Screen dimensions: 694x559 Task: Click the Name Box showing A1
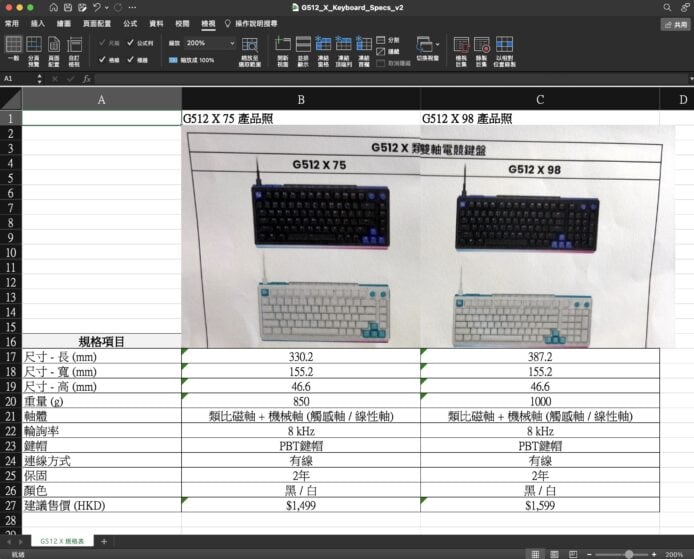19,79
